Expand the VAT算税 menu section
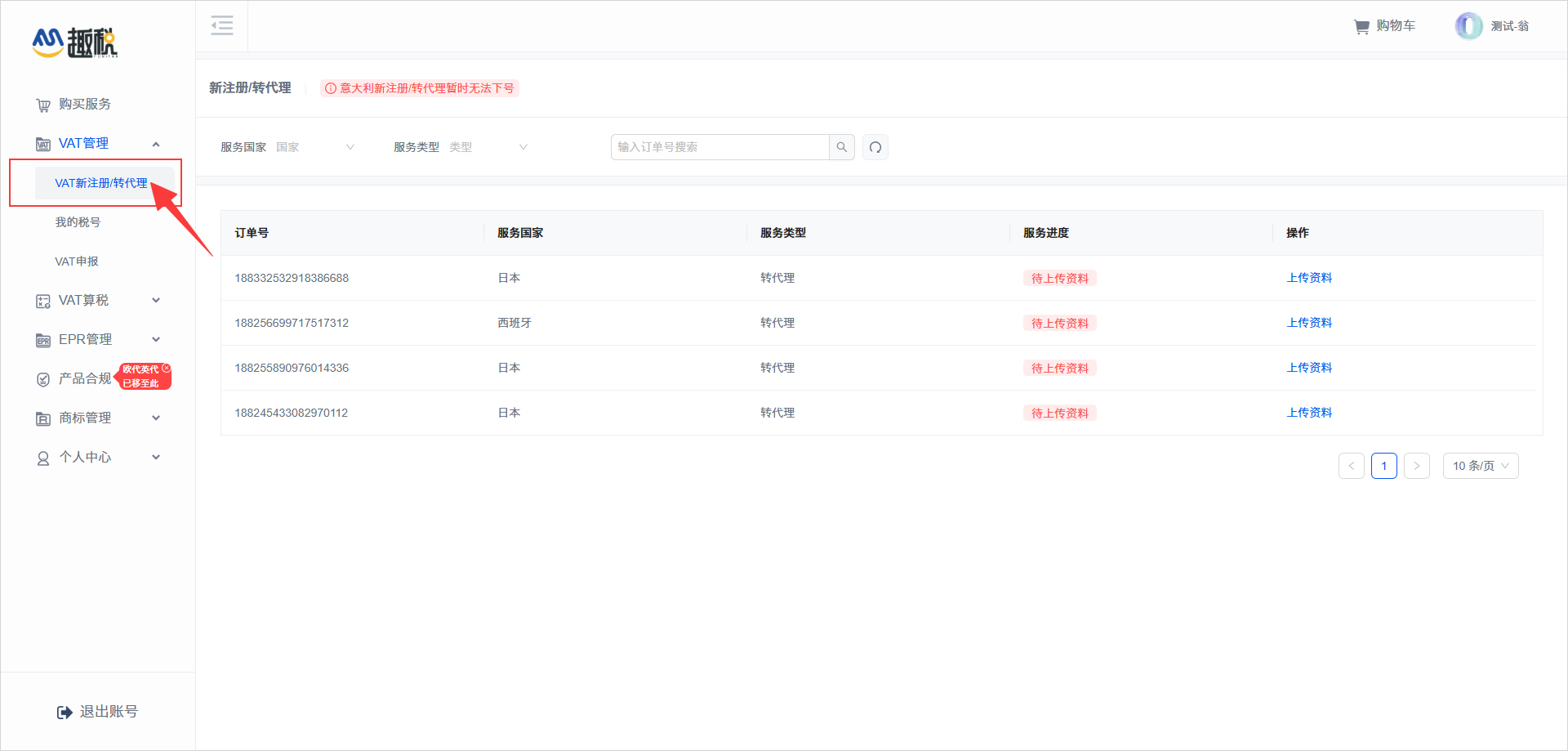Viewport: 1568px width, 751px height. click(82, 300)
